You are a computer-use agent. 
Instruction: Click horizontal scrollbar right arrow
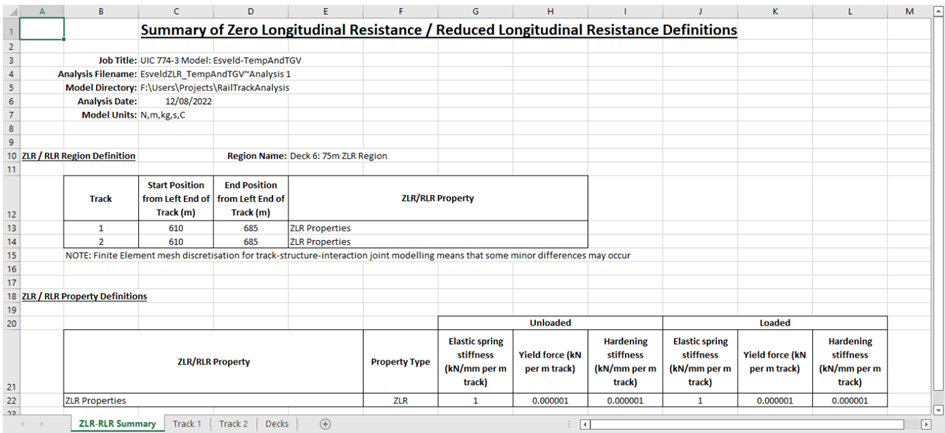(925, 424)
